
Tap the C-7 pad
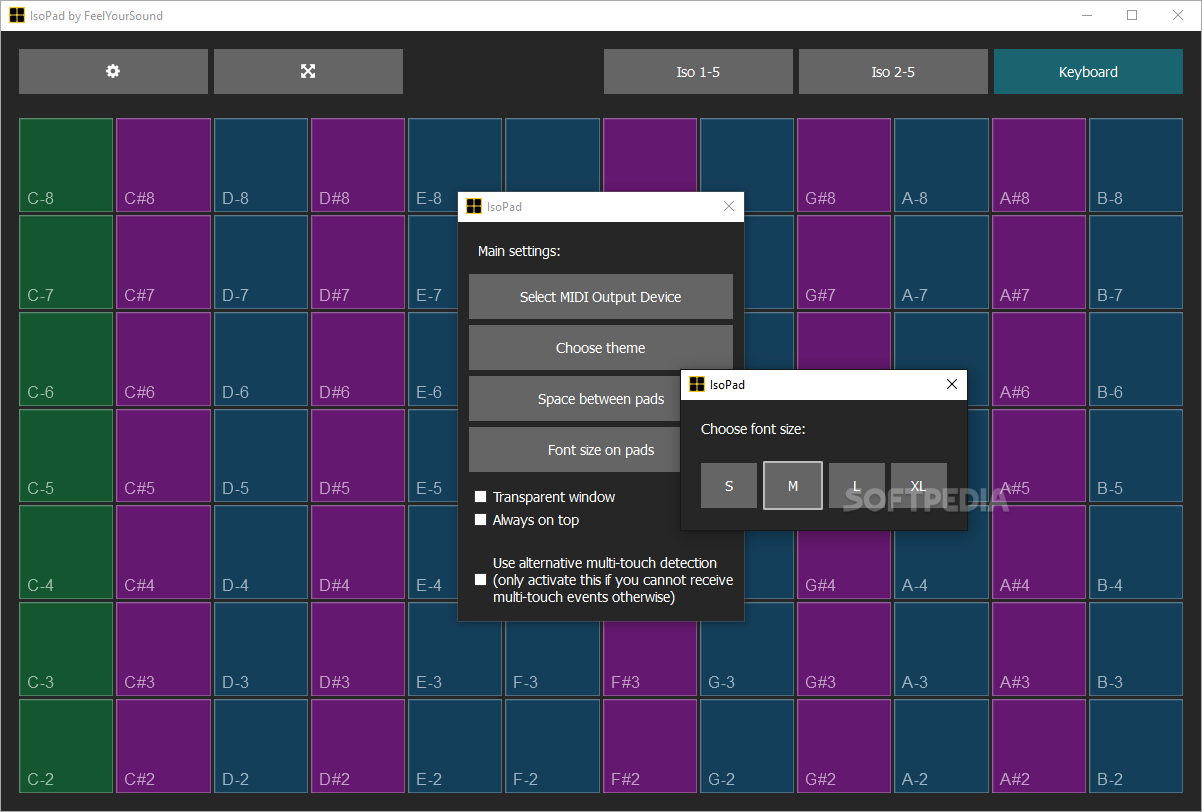[66, 262]
